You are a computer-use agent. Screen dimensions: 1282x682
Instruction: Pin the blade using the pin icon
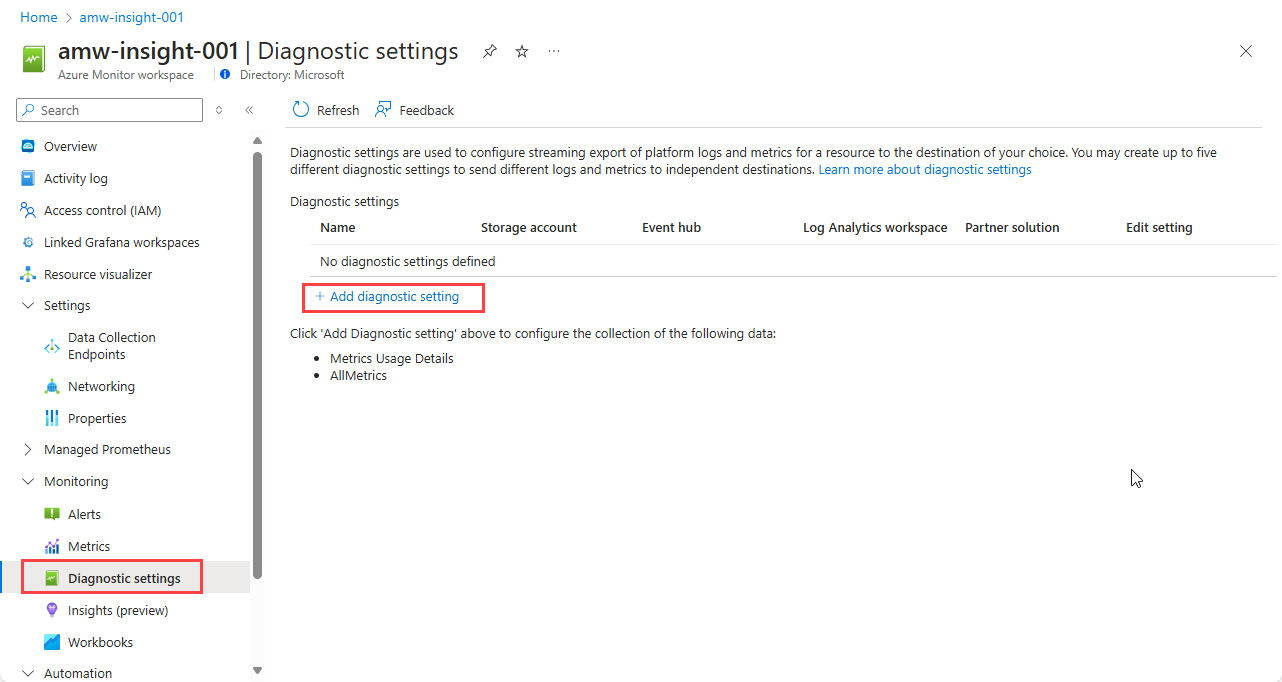(x=489, y=51)
